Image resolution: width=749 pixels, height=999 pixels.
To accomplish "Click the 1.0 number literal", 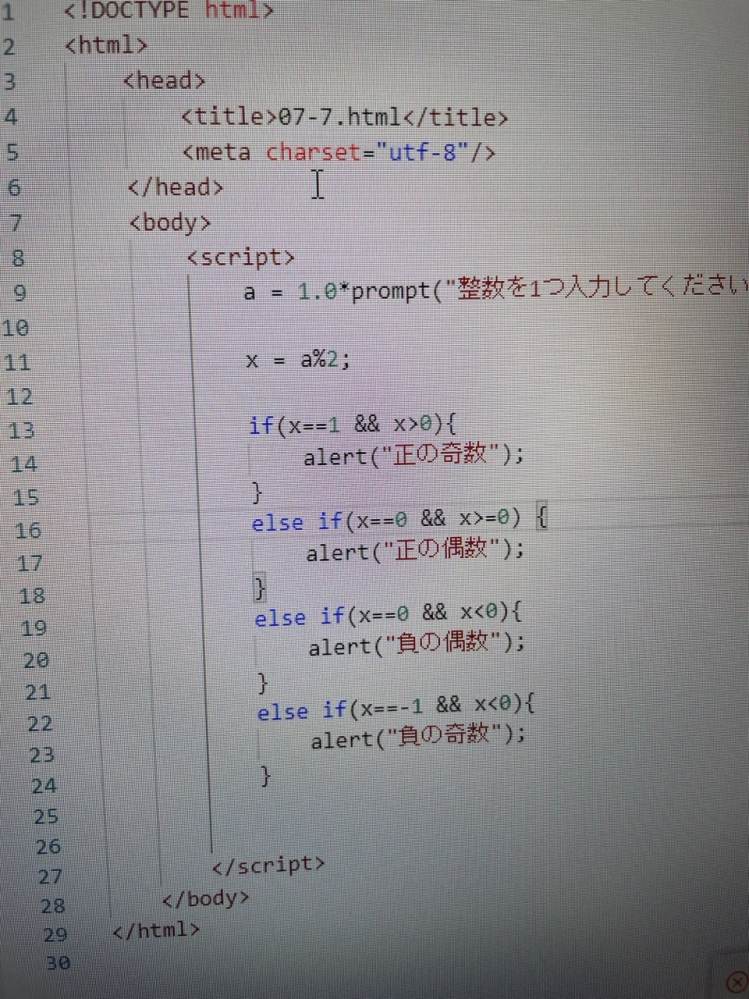I will [317, 292].
